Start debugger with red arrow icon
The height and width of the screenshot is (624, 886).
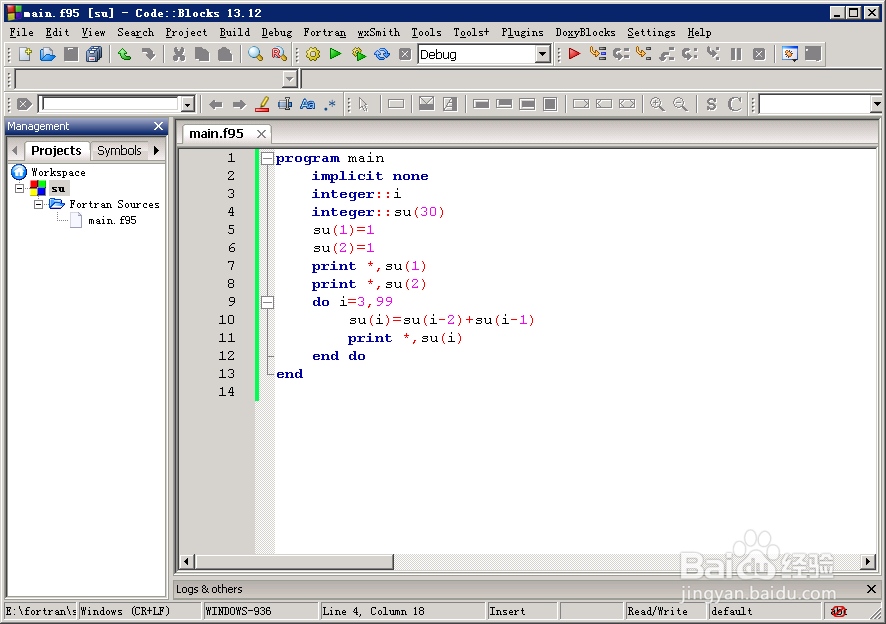click(574, 54)
